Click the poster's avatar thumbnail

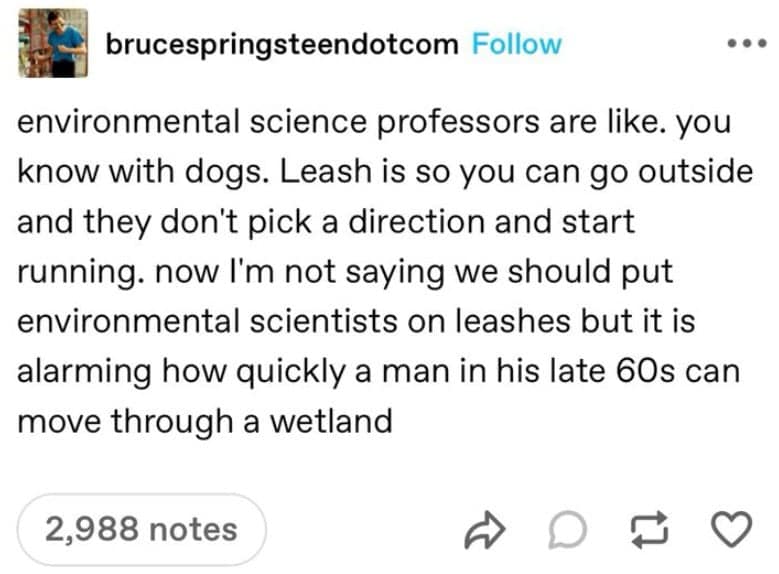click(52, 43)
